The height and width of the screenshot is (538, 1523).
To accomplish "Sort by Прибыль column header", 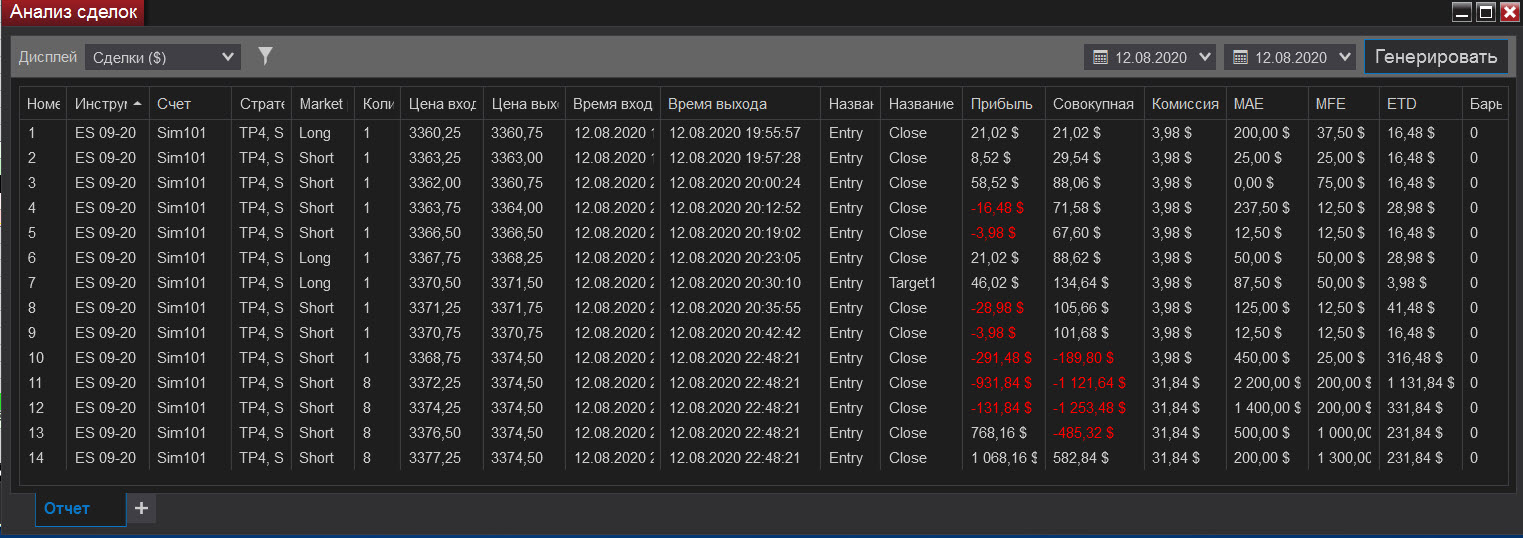I will coord(1004,104).
